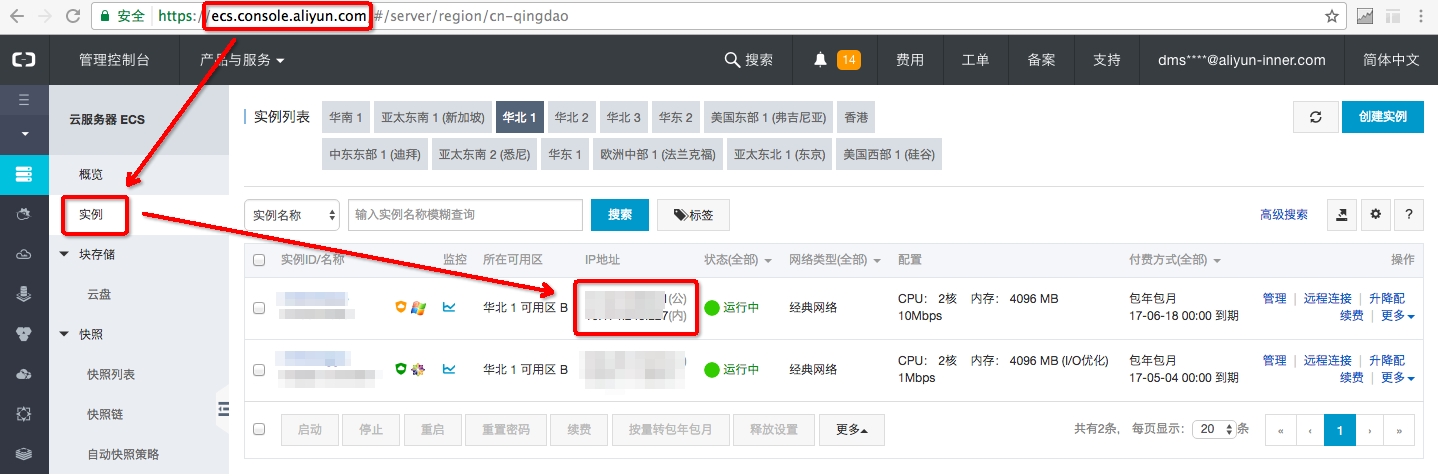The width and height of the screenshot is (1438, 474).
Task: Open 费用 in top navigation
Action: pos(910,60)
